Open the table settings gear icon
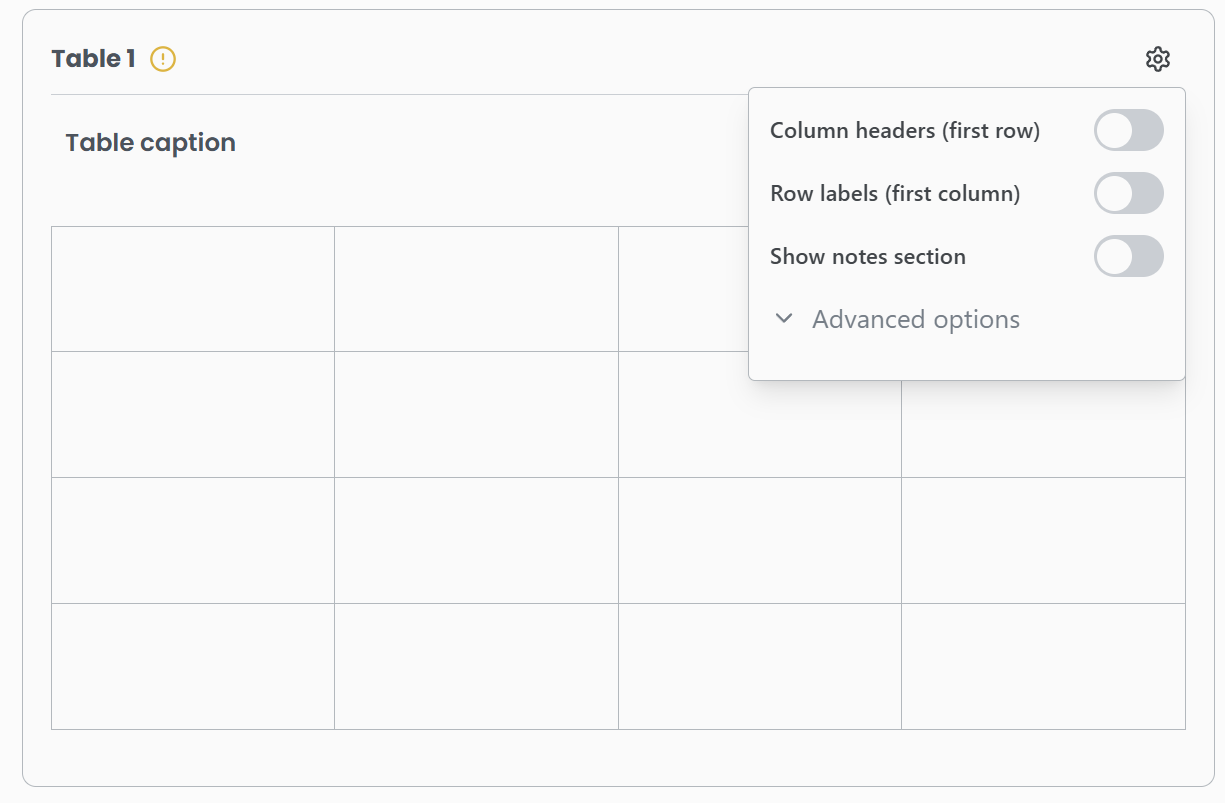This screenshot has width=1225, height=803. pos(1157,59)
